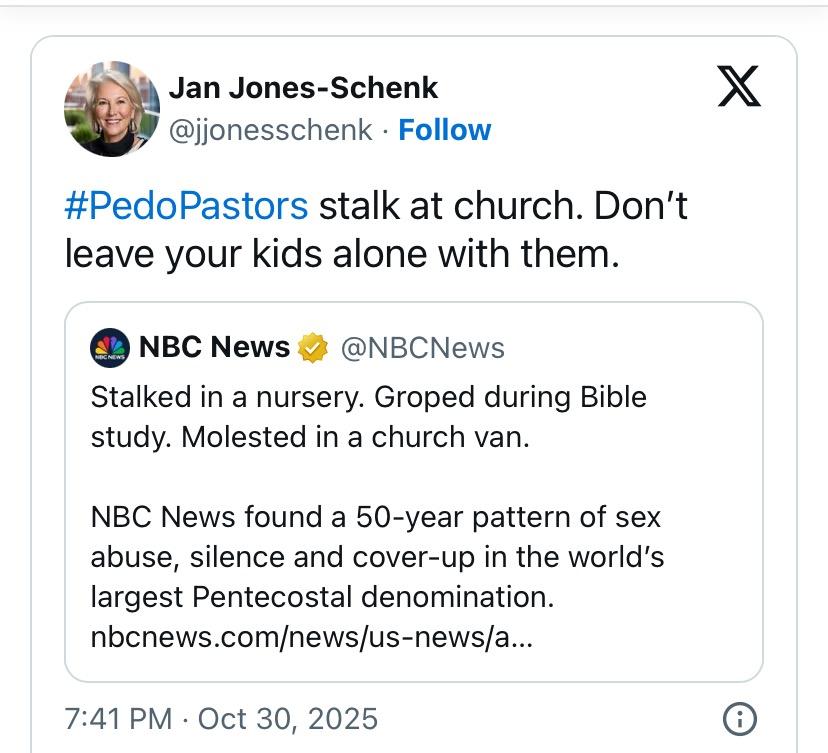
Task: Click the @NBCNews handle
Action: coord(423,348)
